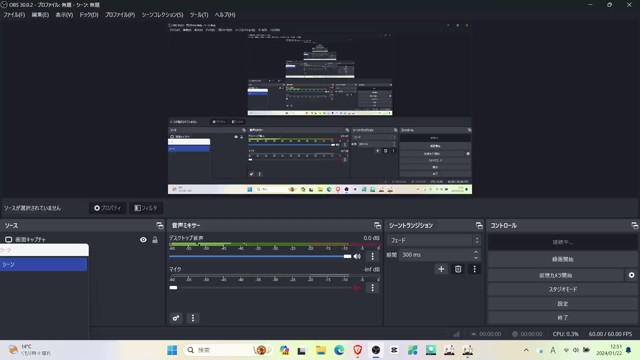The image size is (640, 360).
Task: Unmute the microphone red speaker icon
Action: pyautogui.click(x=357, y=288)
